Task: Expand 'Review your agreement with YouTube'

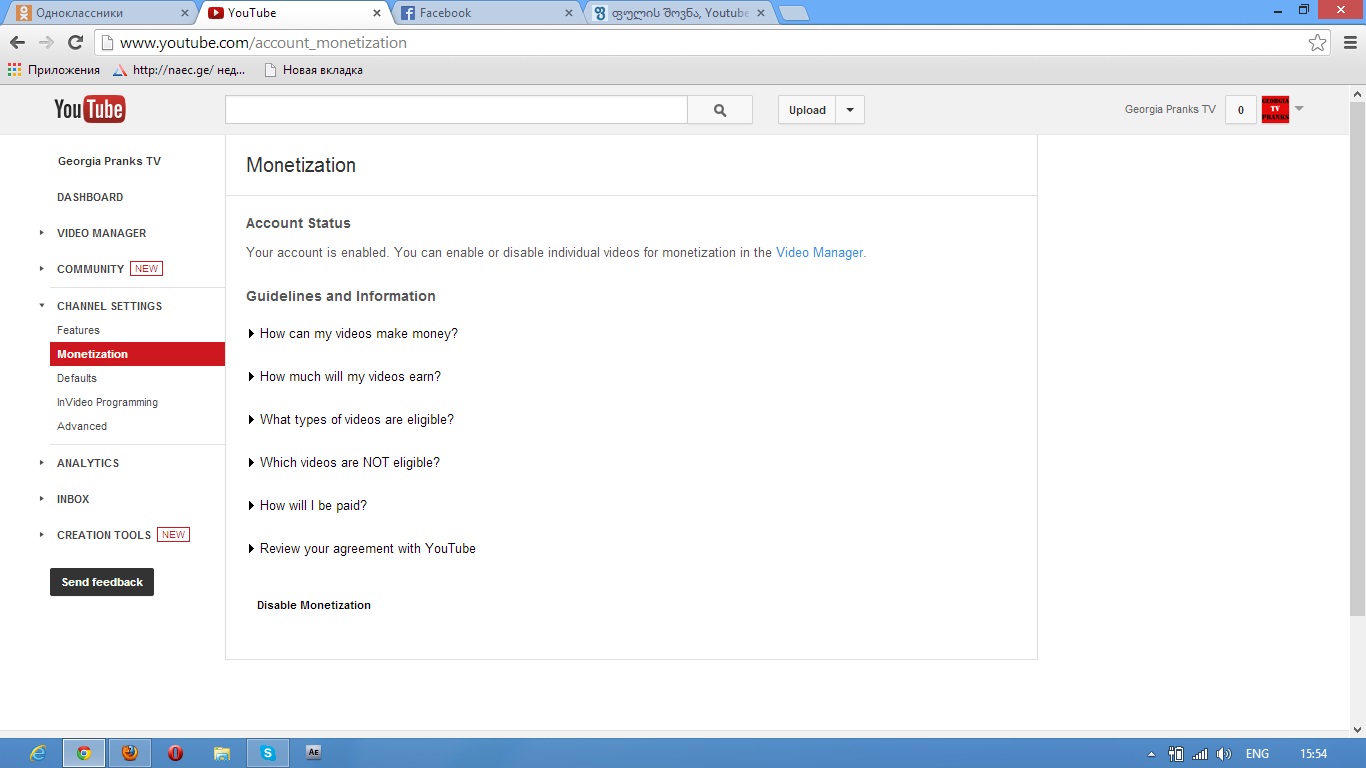Action: click(361, 548)
